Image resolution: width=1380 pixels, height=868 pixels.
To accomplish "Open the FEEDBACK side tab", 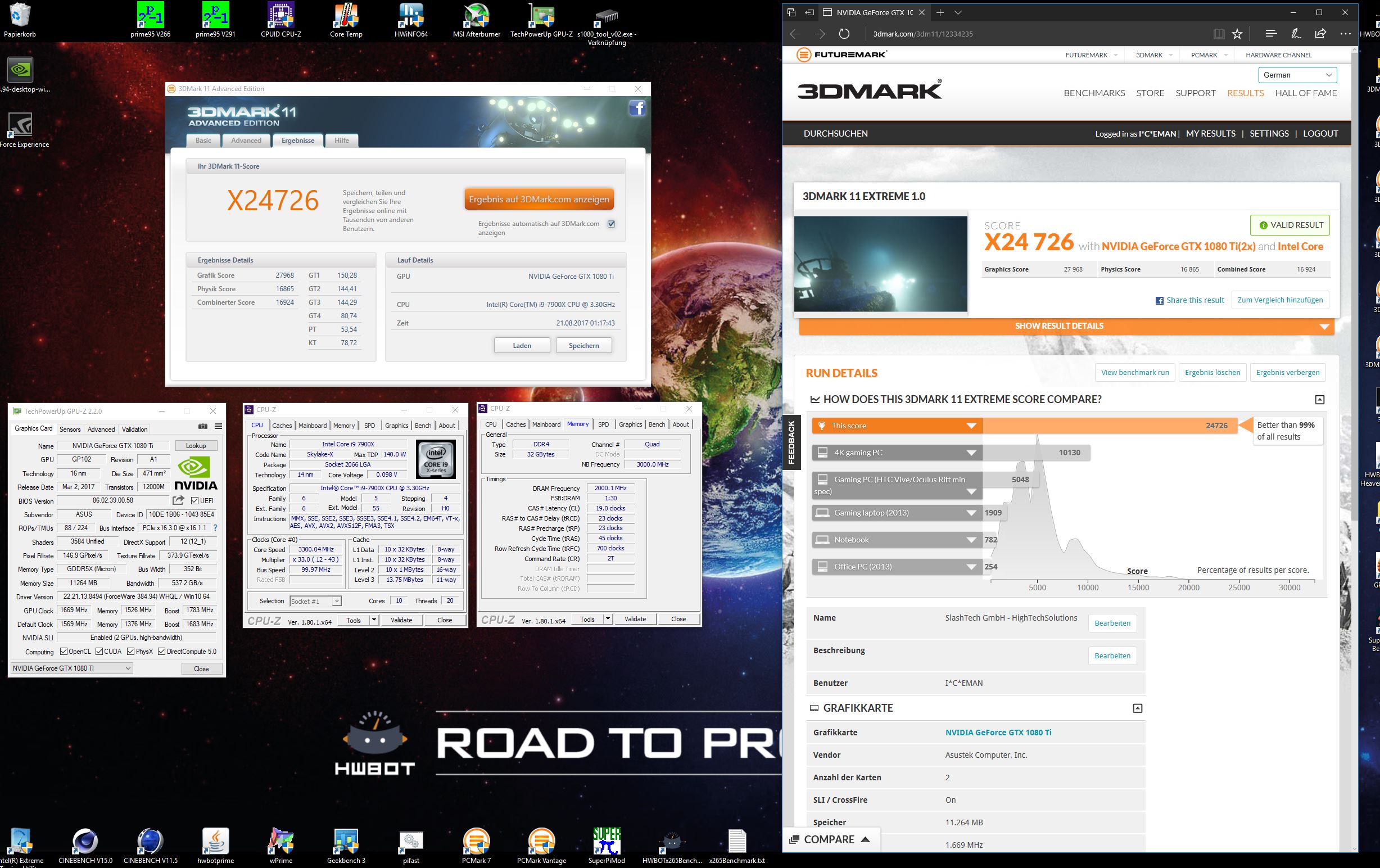I will [791, 442].
